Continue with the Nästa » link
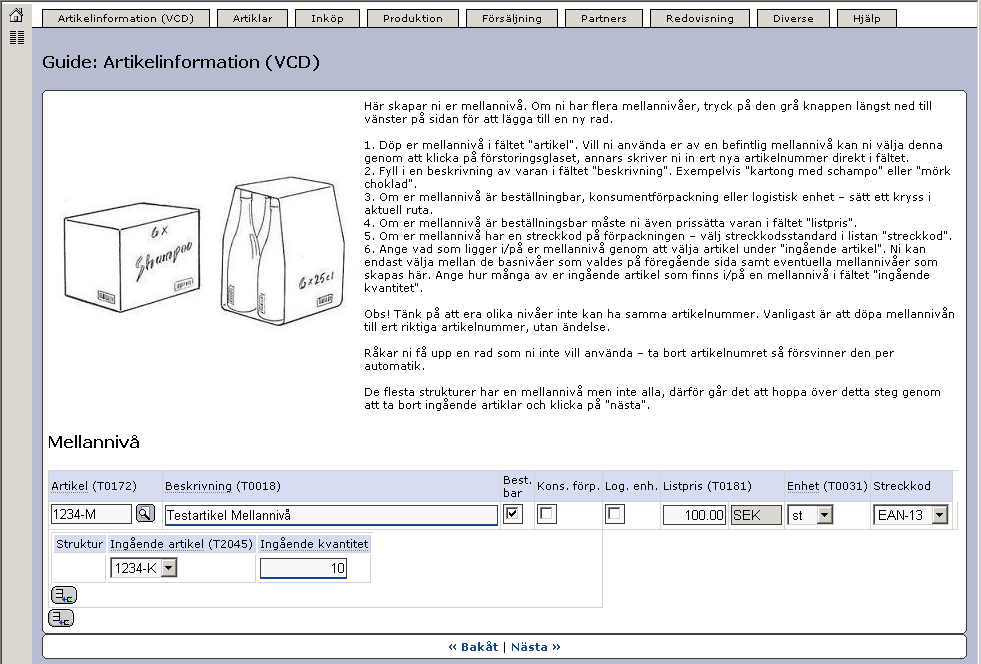The width and height of the screenshot is (981, 664). pos(536,647)
